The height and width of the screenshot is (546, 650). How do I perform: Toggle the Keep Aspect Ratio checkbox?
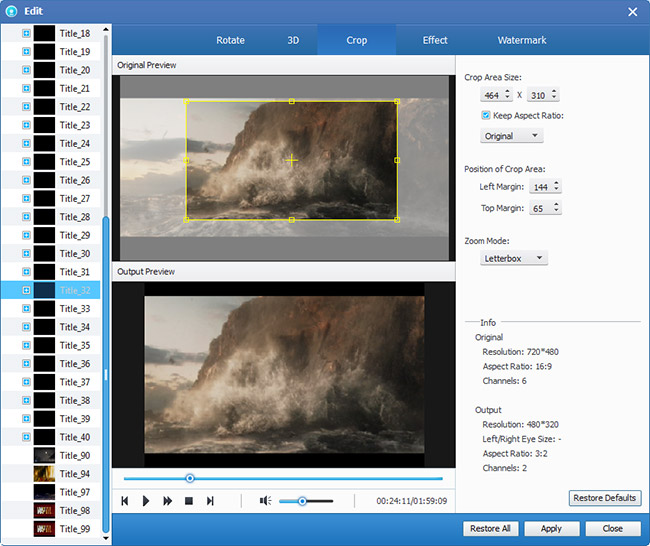(485, 115)
